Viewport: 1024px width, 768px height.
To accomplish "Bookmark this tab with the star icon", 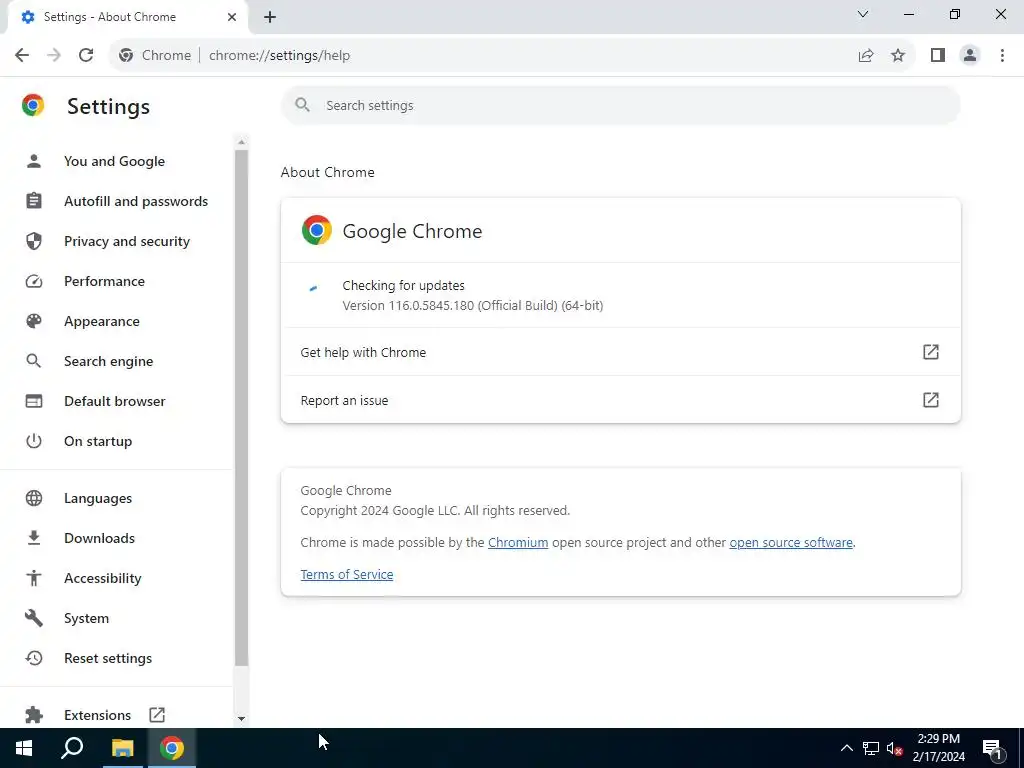I will pyautogui.click(x=898, y=56).
